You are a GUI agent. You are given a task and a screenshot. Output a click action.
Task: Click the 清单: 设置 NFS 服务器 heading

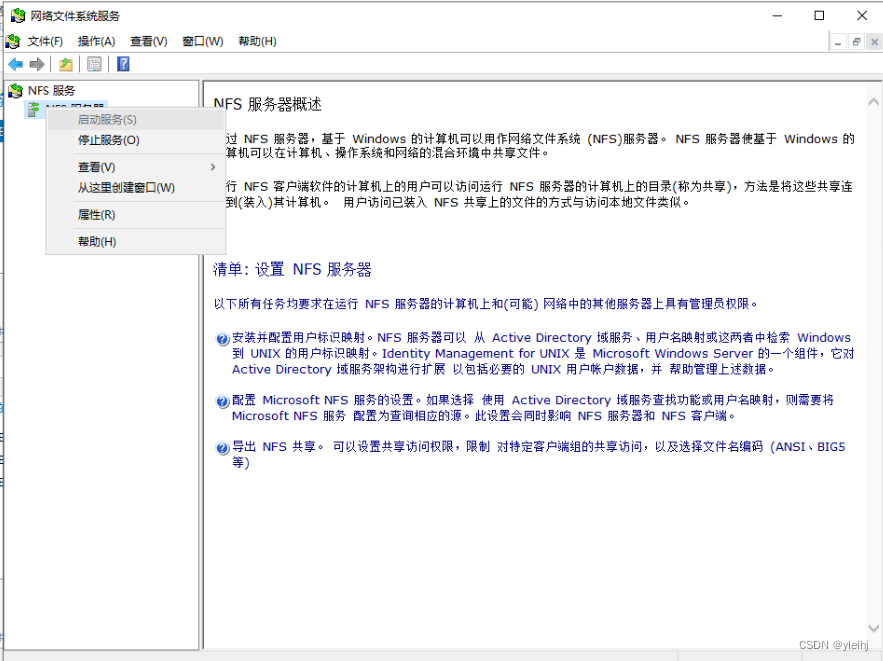click(292, 270)
